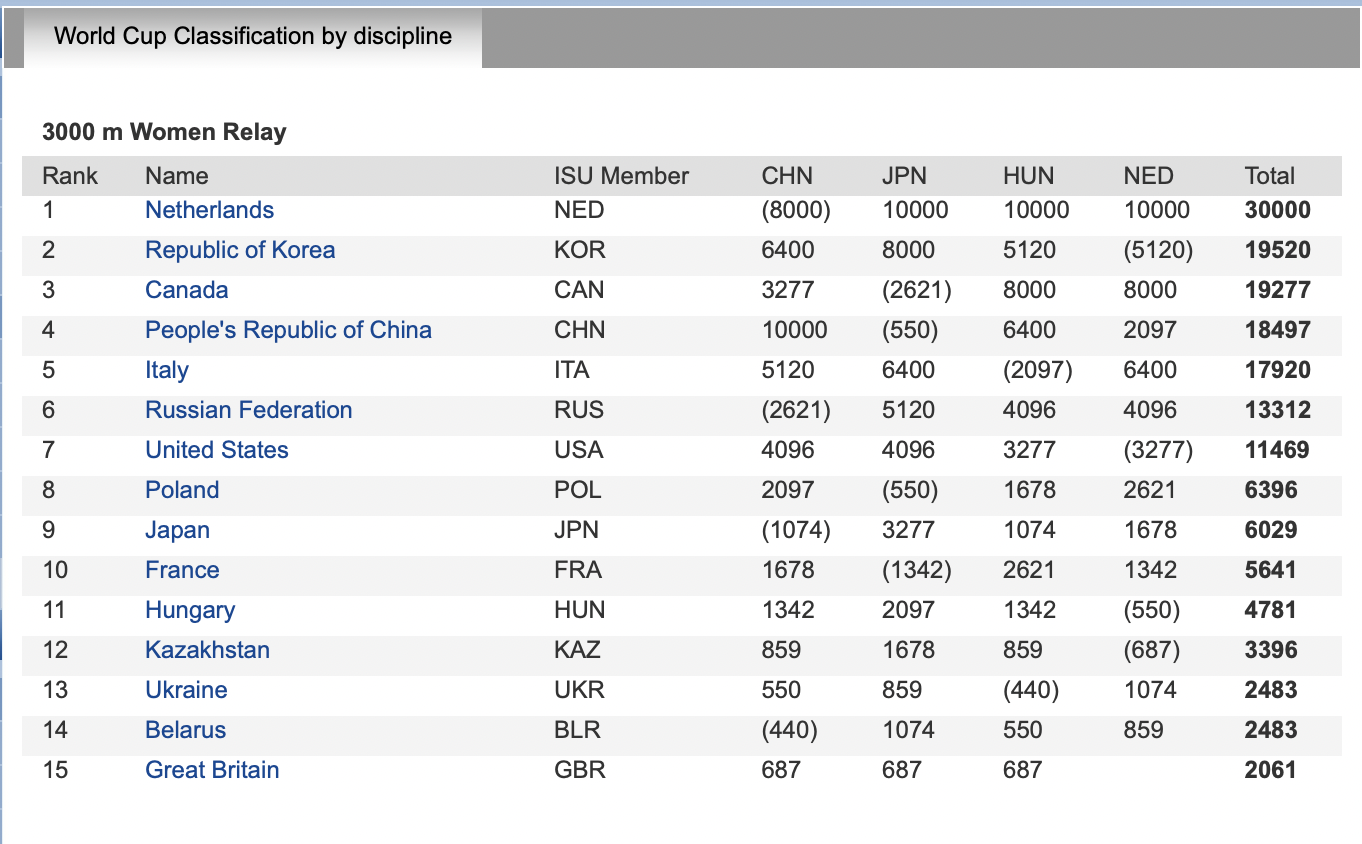Select Poland total value 6396

pos(1271,490)
